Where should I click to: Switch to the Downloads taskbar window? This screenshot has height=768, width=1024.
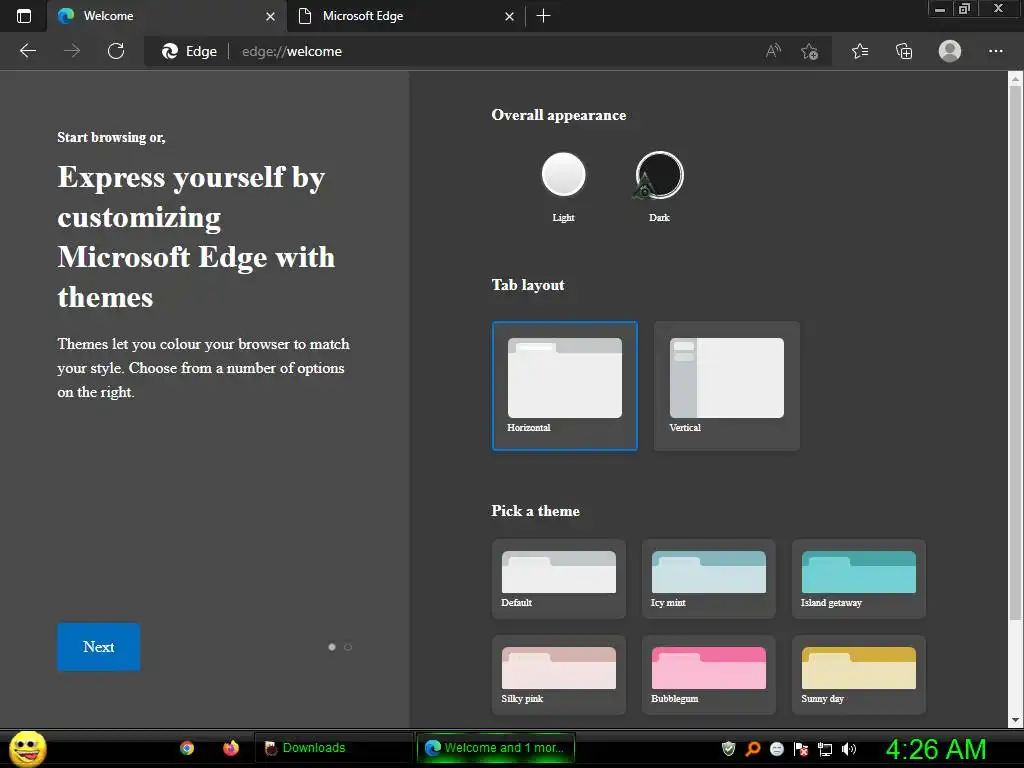tap(334, 748)
